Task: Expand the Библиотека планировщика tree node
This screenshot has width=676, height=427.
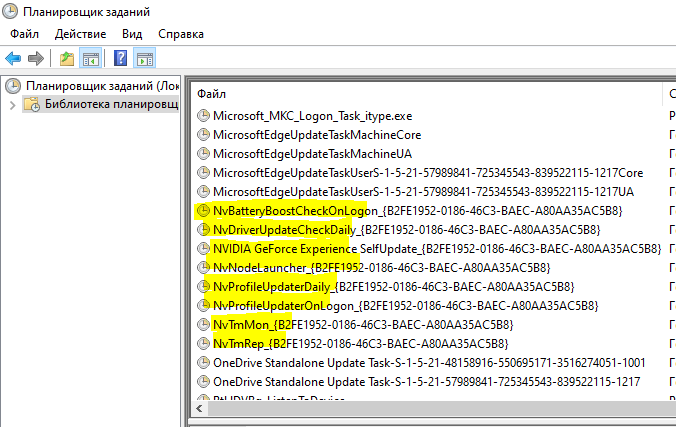Action: click(x=13, y=105)
